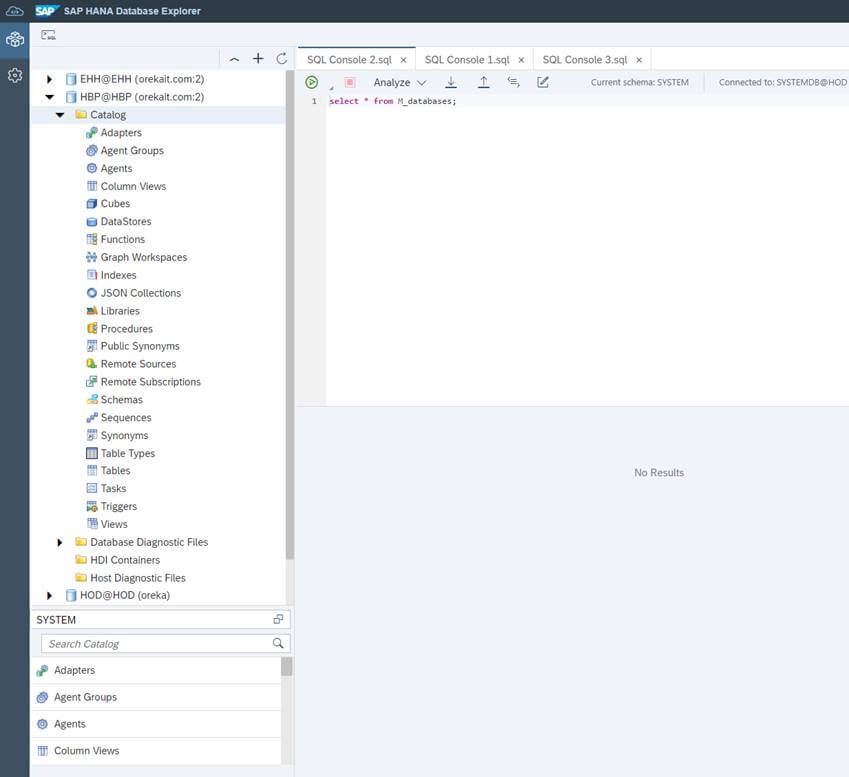849x777 pixels.
Task: Click the Run SQL statement icon
Action: [311, 82]
